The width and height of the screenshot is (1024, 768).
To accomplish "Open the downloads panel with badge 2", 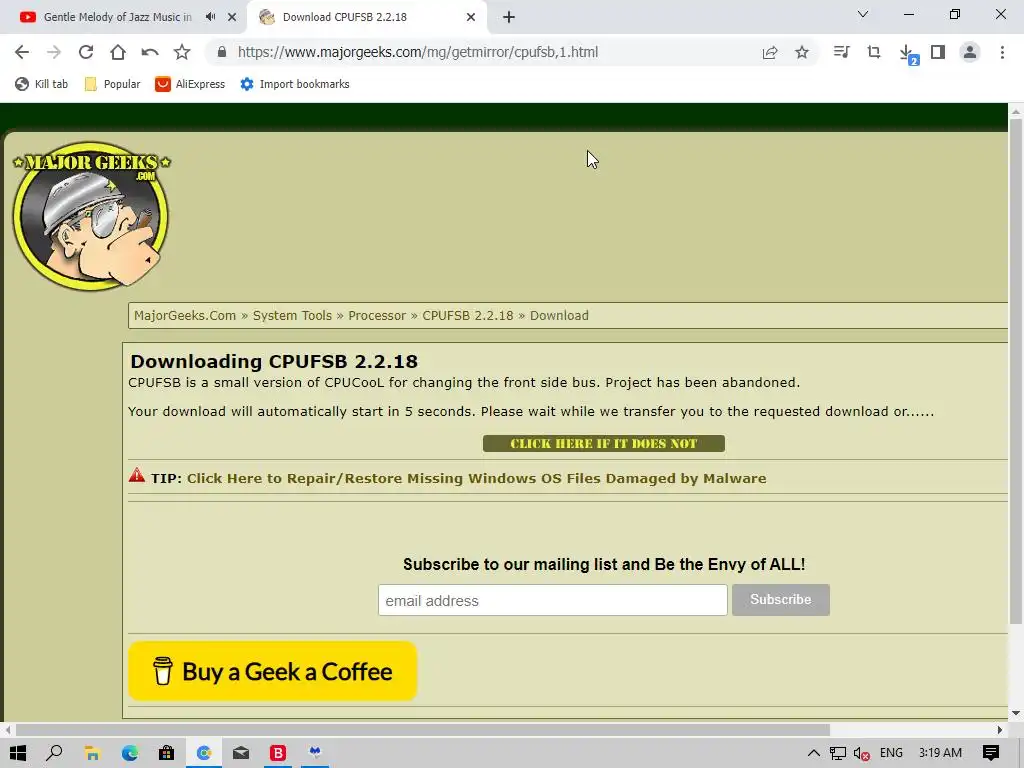I will [908, 54].
